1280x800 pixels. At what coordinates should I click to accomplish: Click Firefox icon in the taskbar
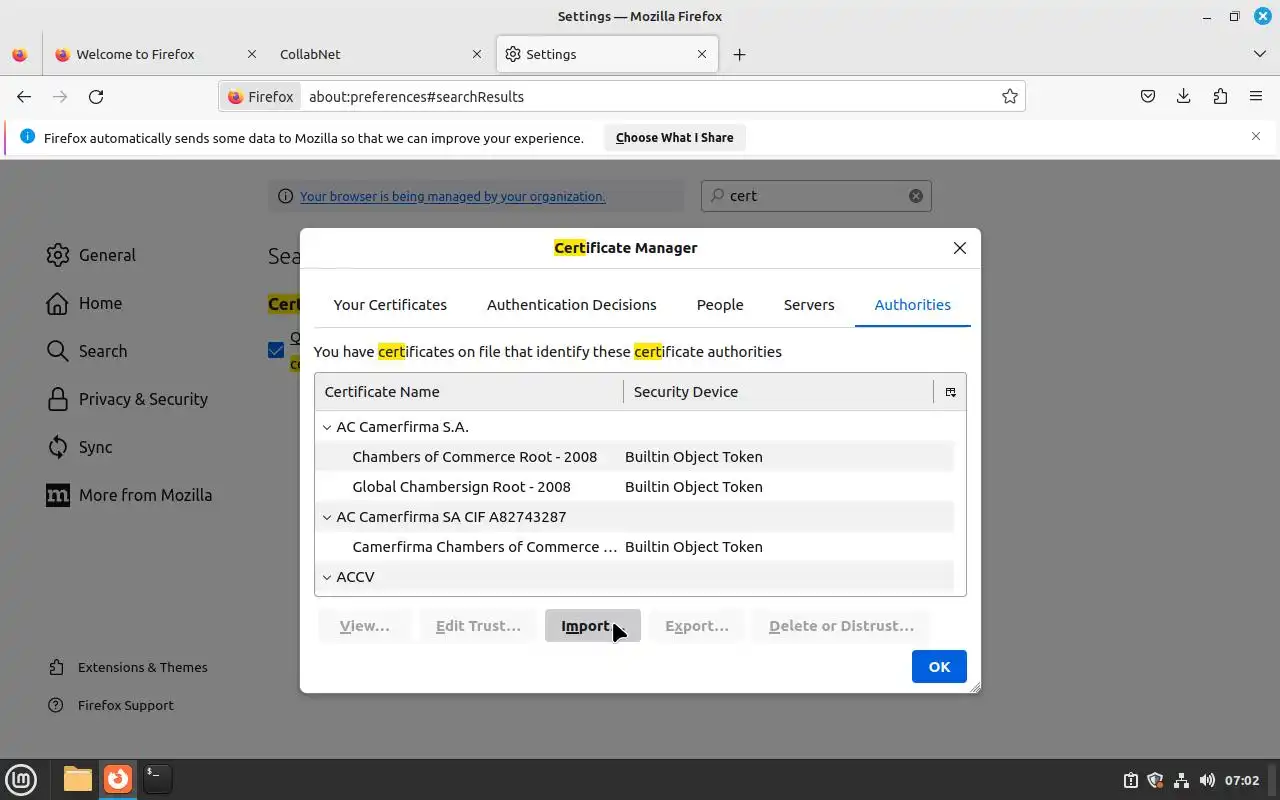(118, 779)
